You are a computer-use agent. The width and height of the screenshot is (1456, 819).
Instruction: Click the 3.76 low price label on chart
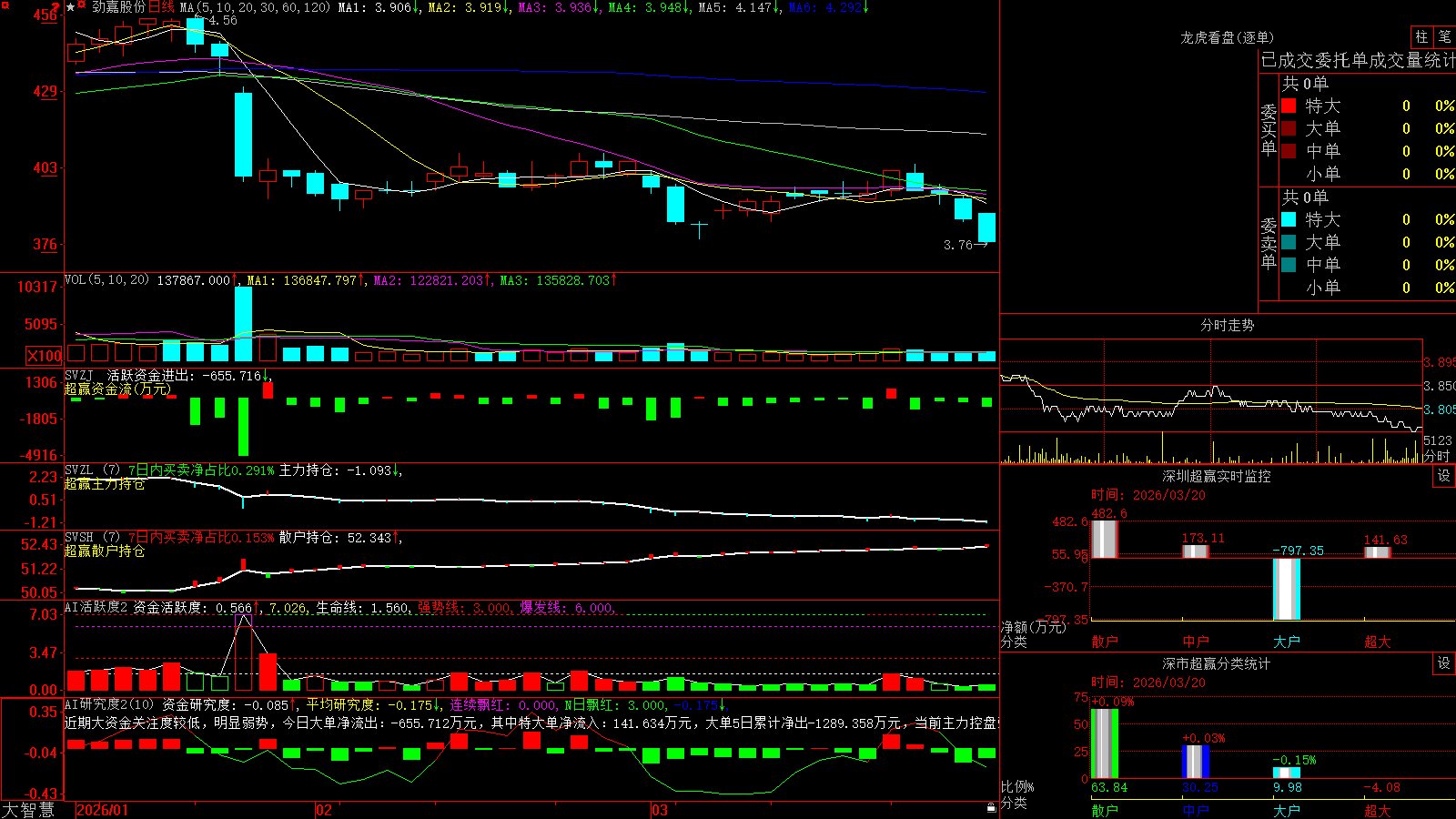pyautogui.click(x=958, y=245)
